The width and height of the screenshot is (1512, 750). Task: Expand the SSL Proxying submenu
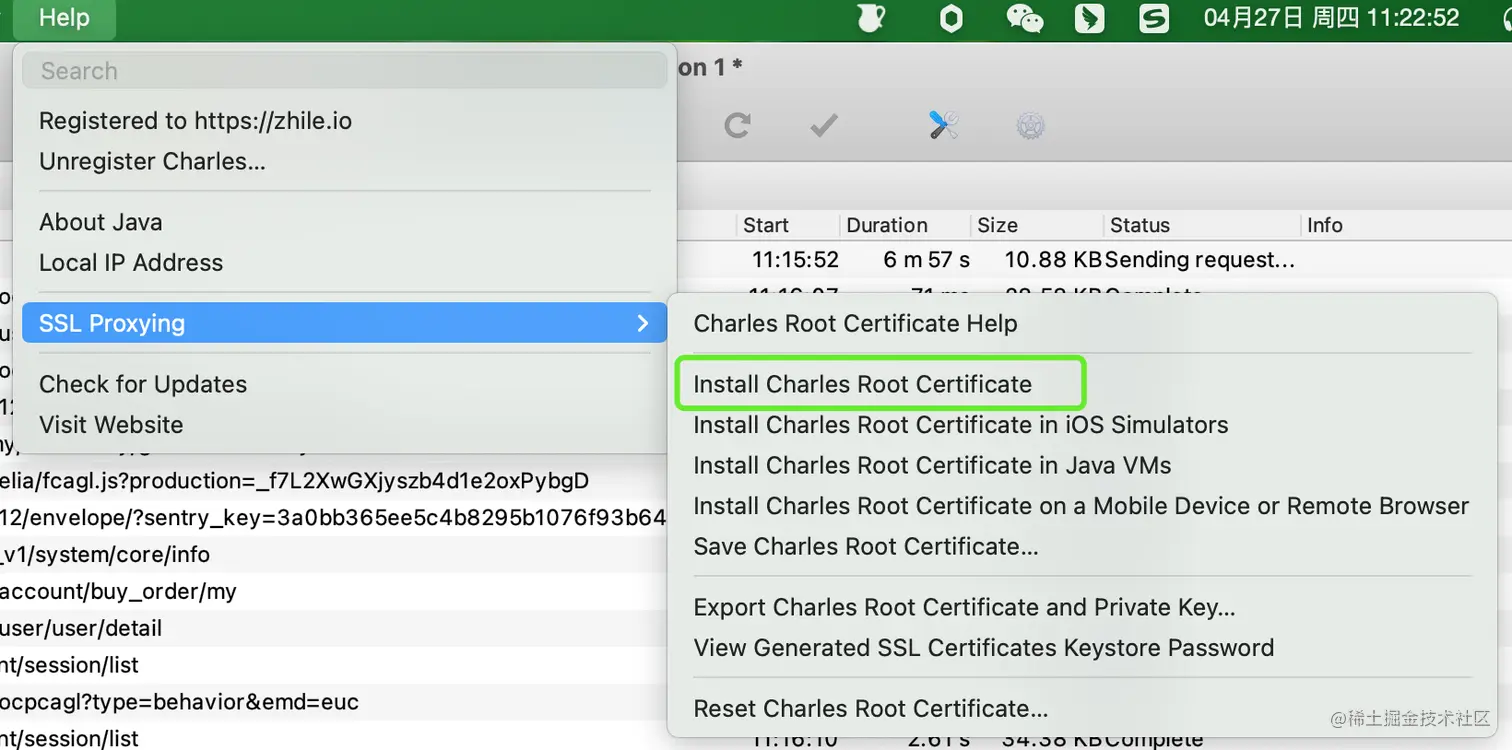(345, 323)
